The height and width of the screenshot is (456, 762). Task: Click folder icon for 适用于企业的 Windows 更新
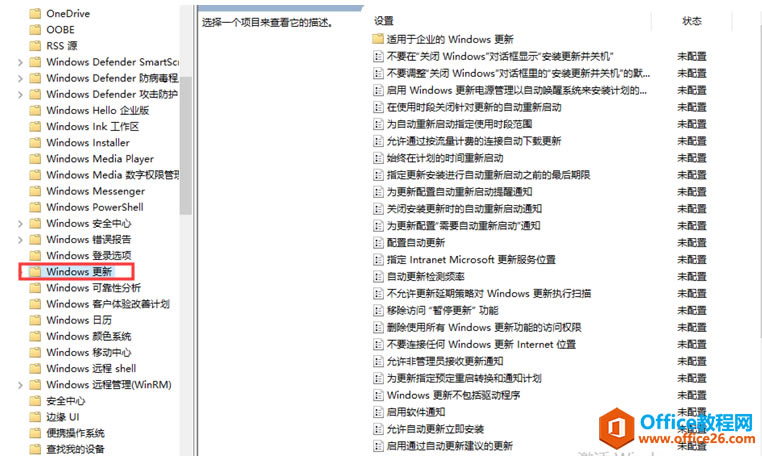tap(378, 39)
